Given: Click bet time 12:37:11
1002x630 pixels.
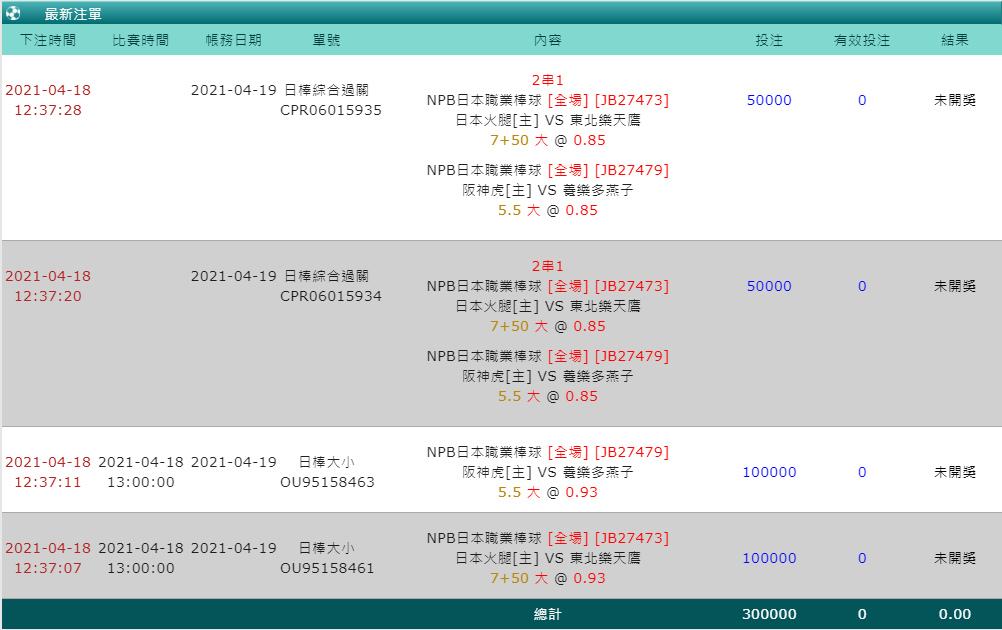Looking at the screenshot, I should pos(48,482).
